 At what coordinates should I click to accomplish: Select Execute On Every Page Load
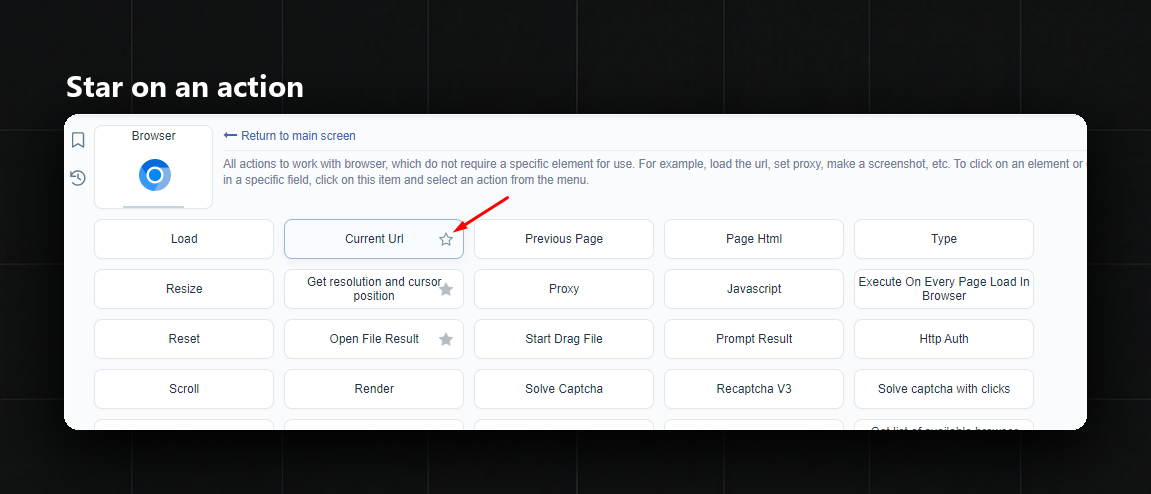944,288
